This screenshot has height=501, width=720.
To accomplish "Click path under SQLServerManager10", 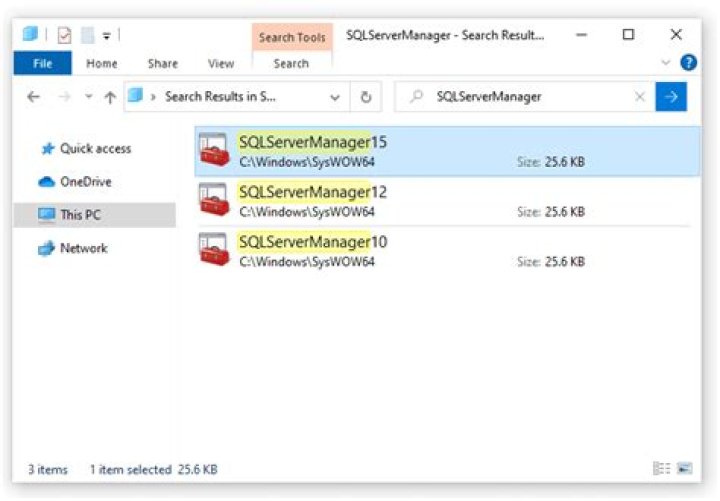I will [307, 262].
